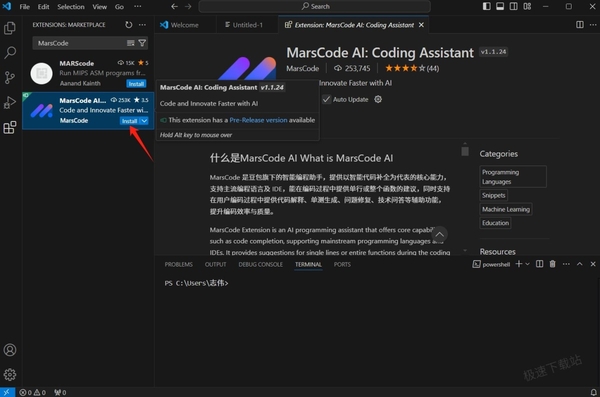Open remote window status bar icon
600x397 pixels.
click(x=7, y=392)
